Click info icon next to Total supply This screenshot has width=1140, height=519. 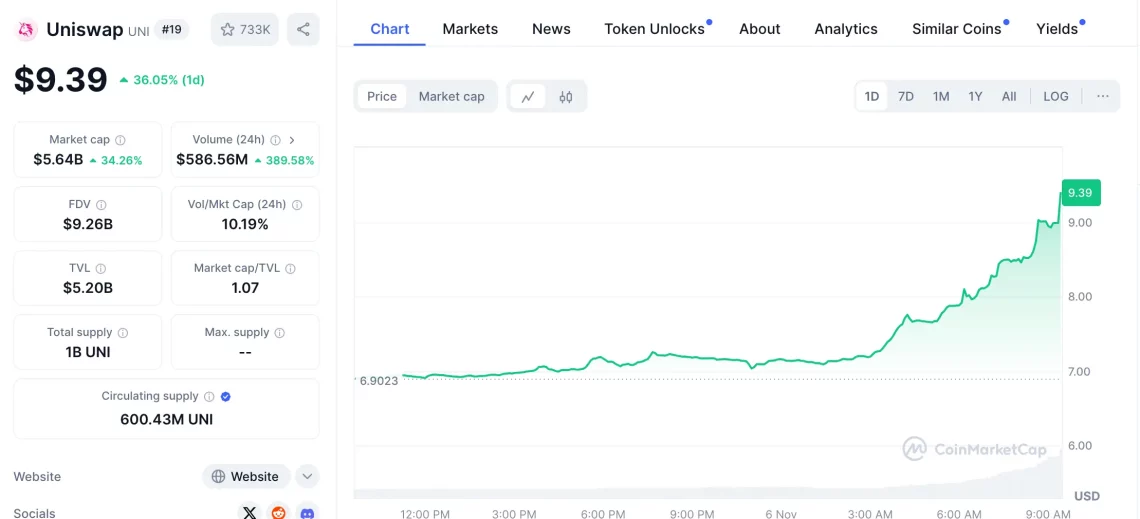pyautogui.click(x=123, y=333)
